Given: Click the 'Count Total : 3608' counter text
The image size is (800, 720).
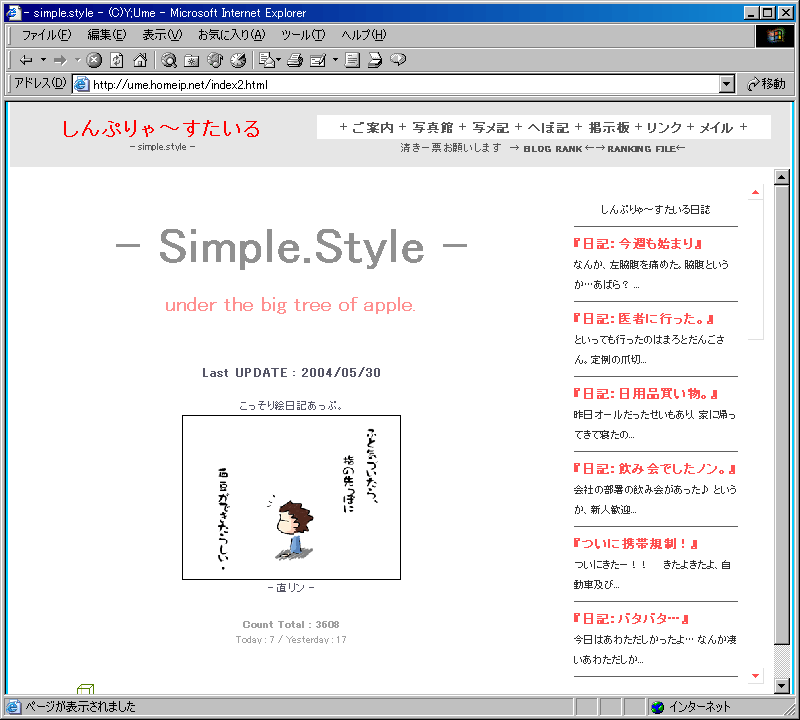Looking at the screenshot, I should [x=291, y=625].
